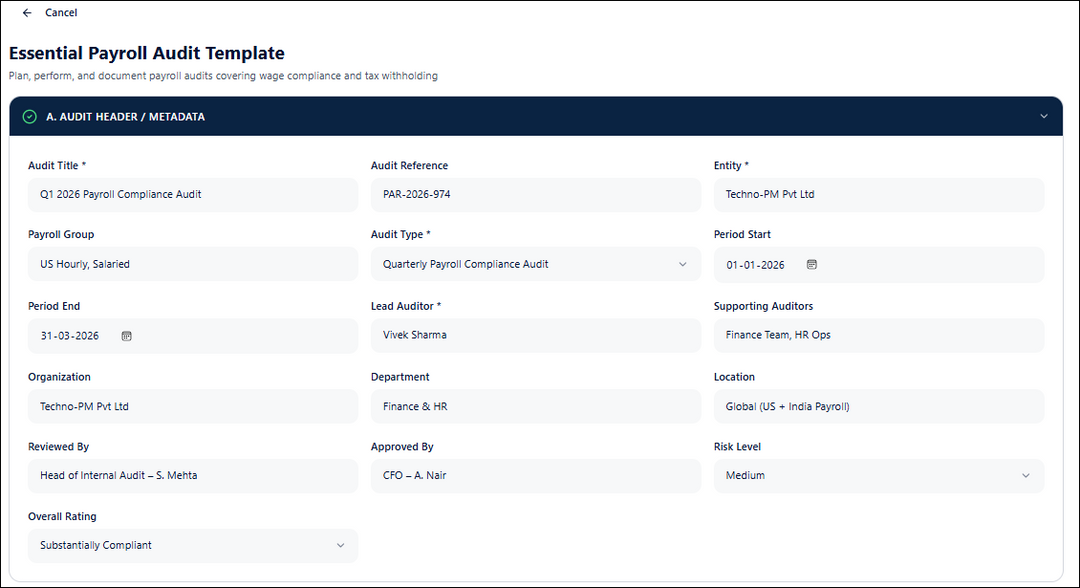Click the green checkmark icon in Audit Header
Screen dimensions: 1080x588
pos(30,116)
